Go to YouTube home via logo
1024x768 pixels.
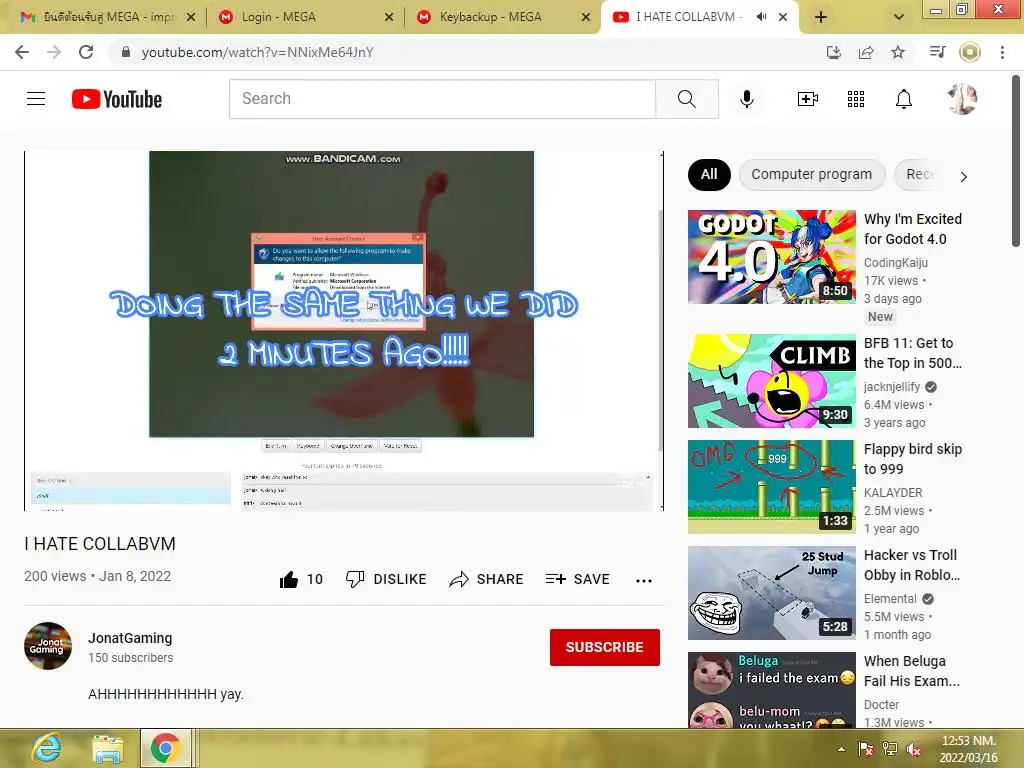[117, 99]
